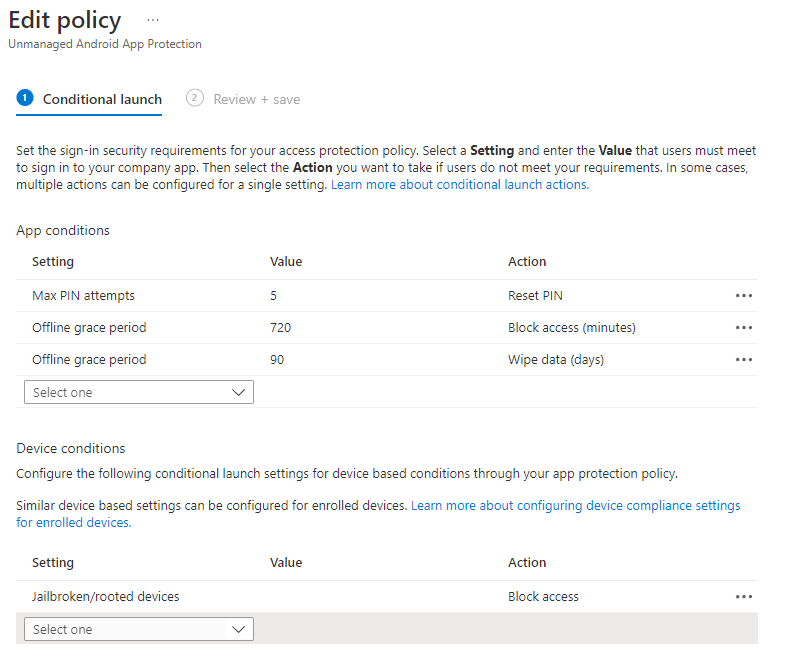Viewport: 807px width, 661px height.
Task: Click the Jailbroken/rooted devices setting name
Action: (105, 597)
